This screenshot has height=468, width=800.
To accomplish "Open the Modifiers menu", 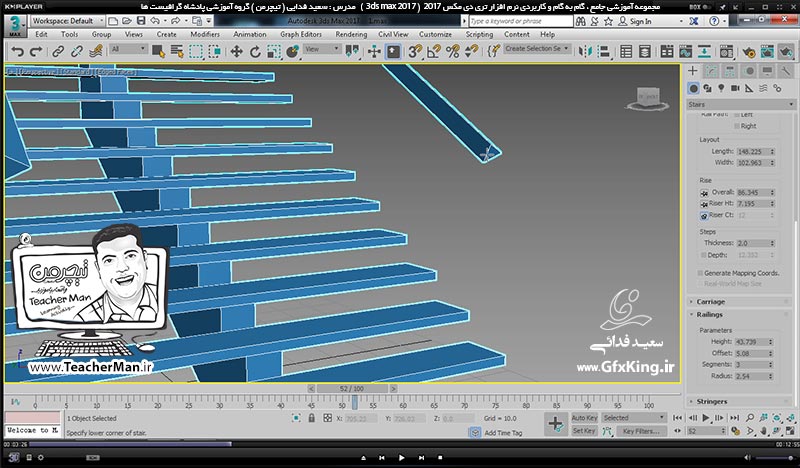I will (205, 34).
